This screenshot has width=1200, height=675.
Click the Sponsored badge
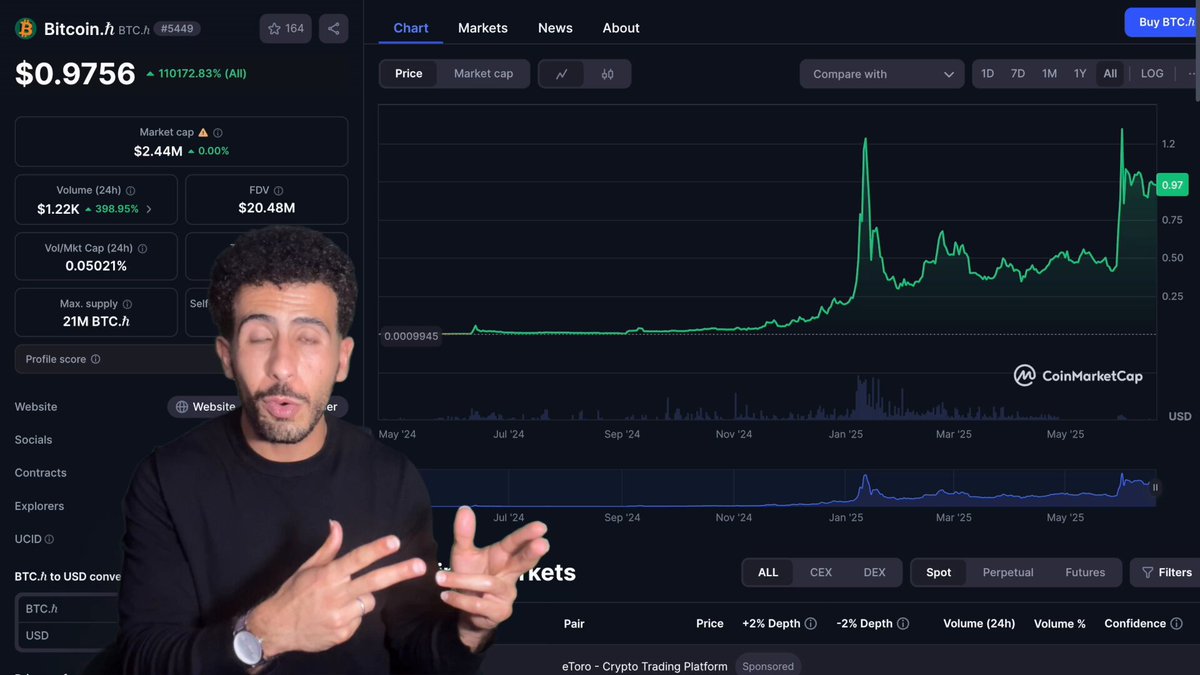click(768, 666)
